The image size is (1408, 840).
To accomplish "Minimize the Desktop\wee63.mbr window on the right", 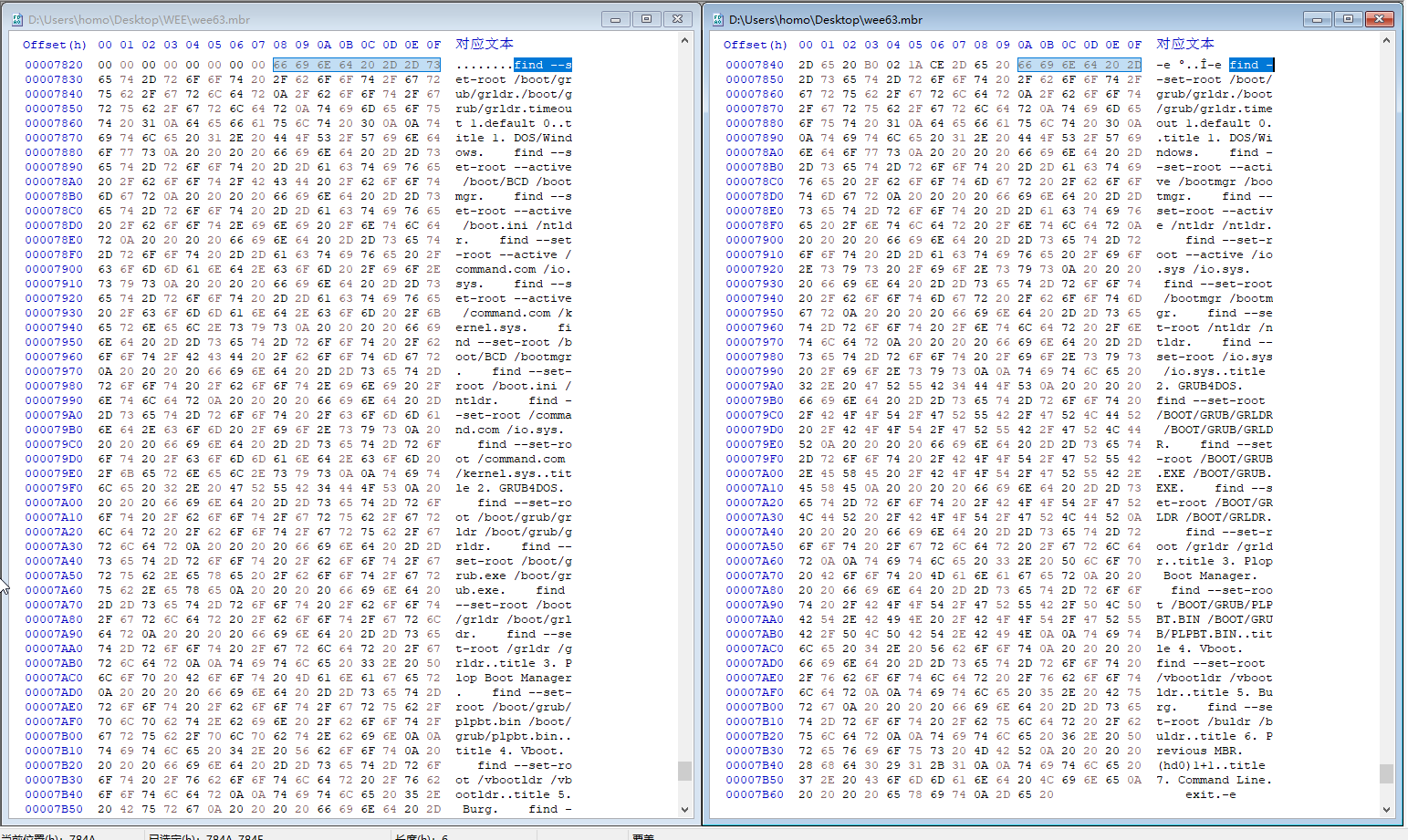I will point(1317,18).
